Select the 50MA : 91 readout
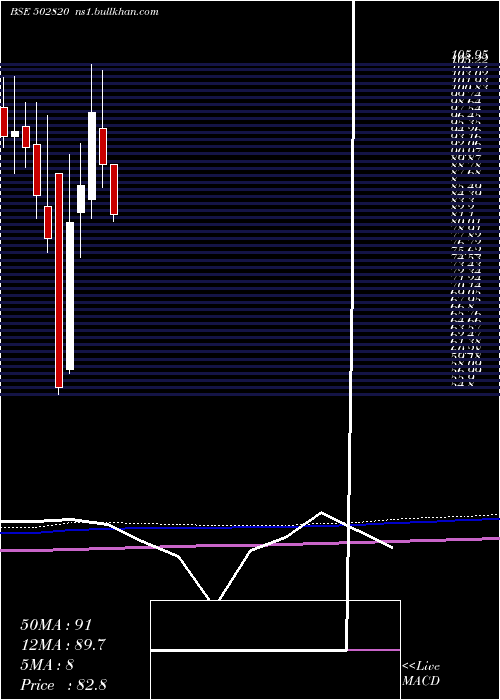The image size is (500, 700). click(x=56, y=625)
